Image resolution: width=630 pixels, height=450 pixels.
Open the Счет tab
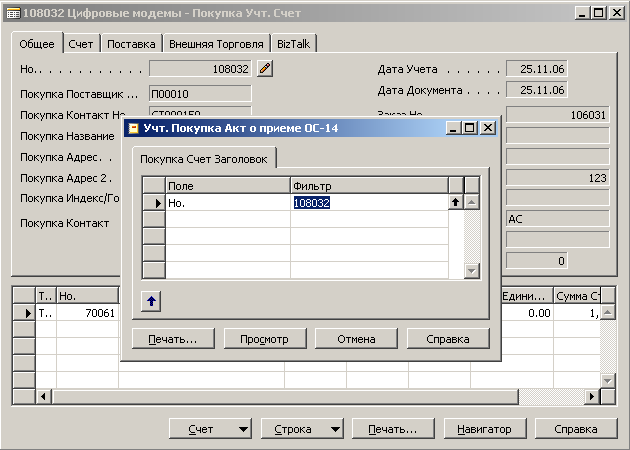[x=81, y=44]
